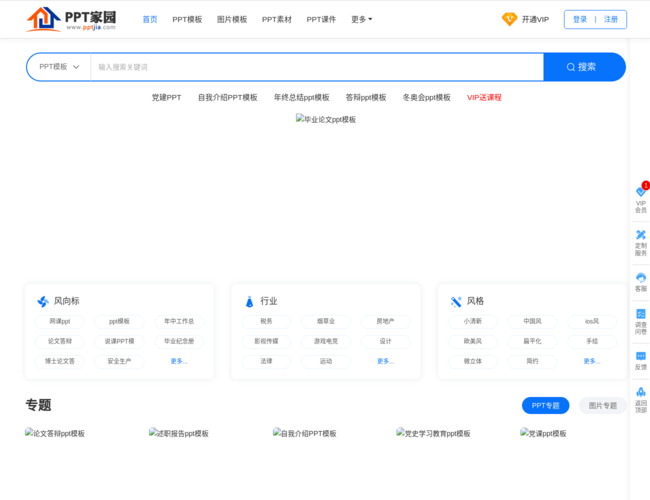This screenshot has width=650, height=500.
Task: Expand the 更多 navigation menu
Action: 361,19
